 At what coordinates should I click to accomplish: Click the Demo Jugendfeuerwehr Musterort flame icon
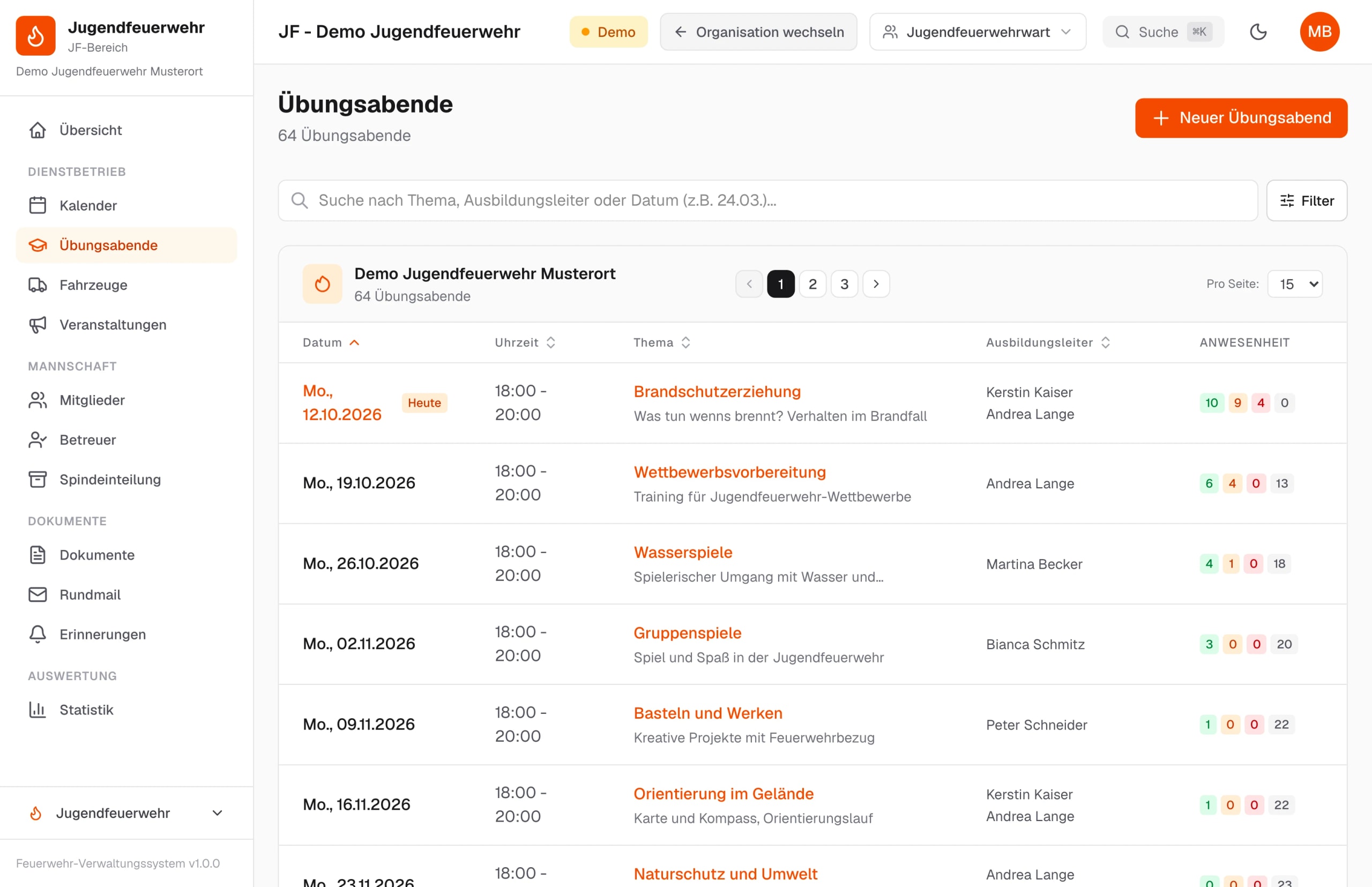(323, 284)
